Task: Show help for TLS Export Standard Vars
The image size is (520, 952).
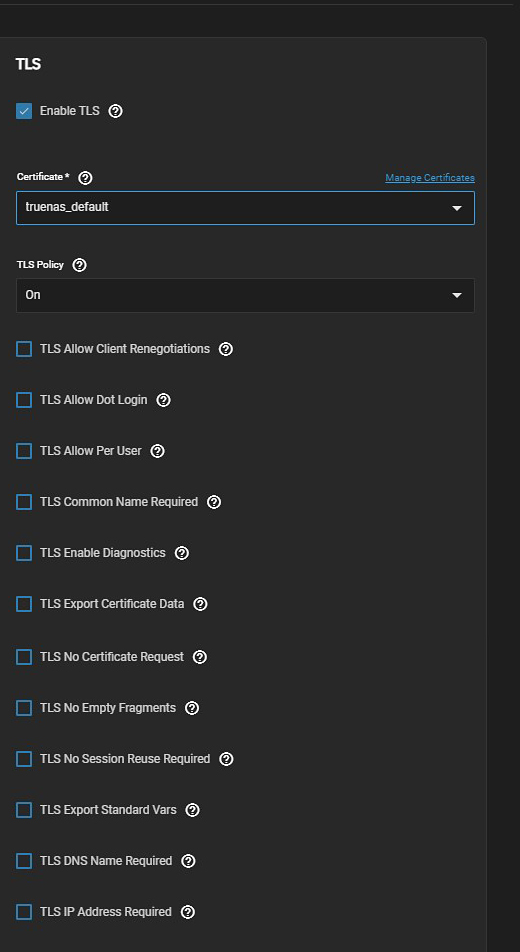Action: (x=193, y=810)
